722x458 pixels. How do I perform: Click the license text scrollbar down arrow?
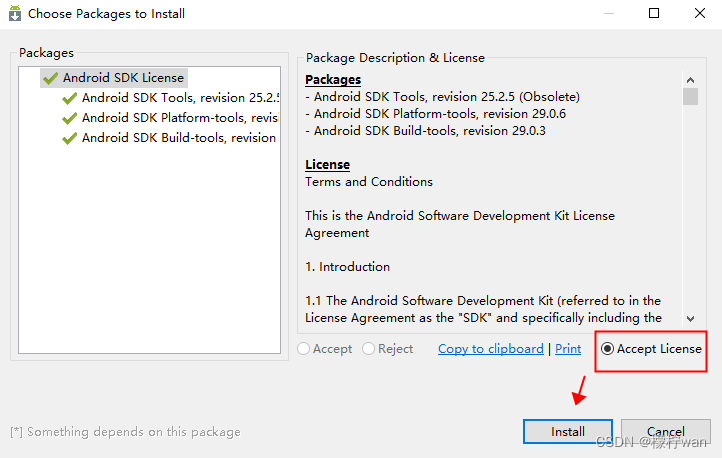[690, 317]
